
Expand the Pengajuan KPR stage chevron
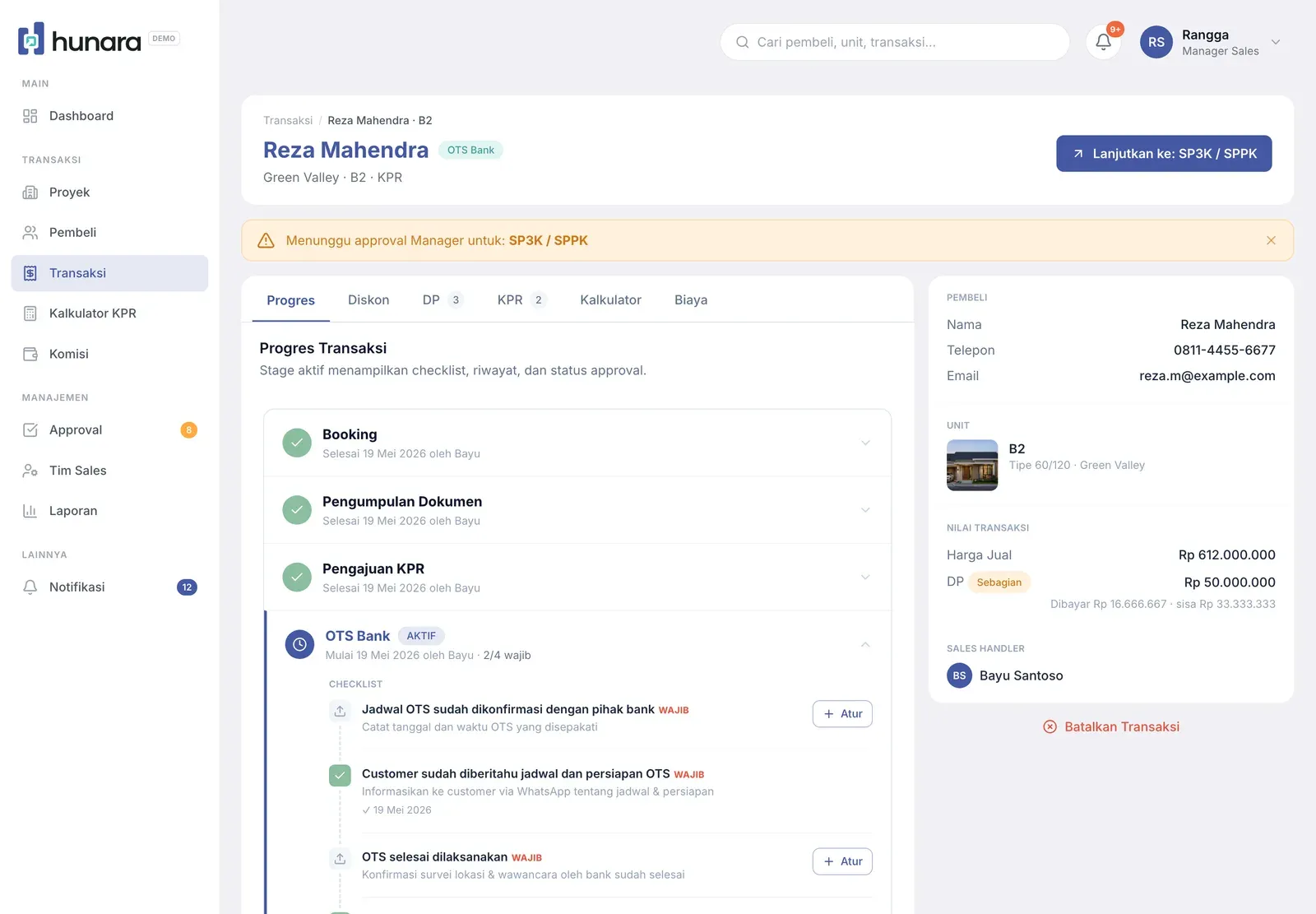865,578
